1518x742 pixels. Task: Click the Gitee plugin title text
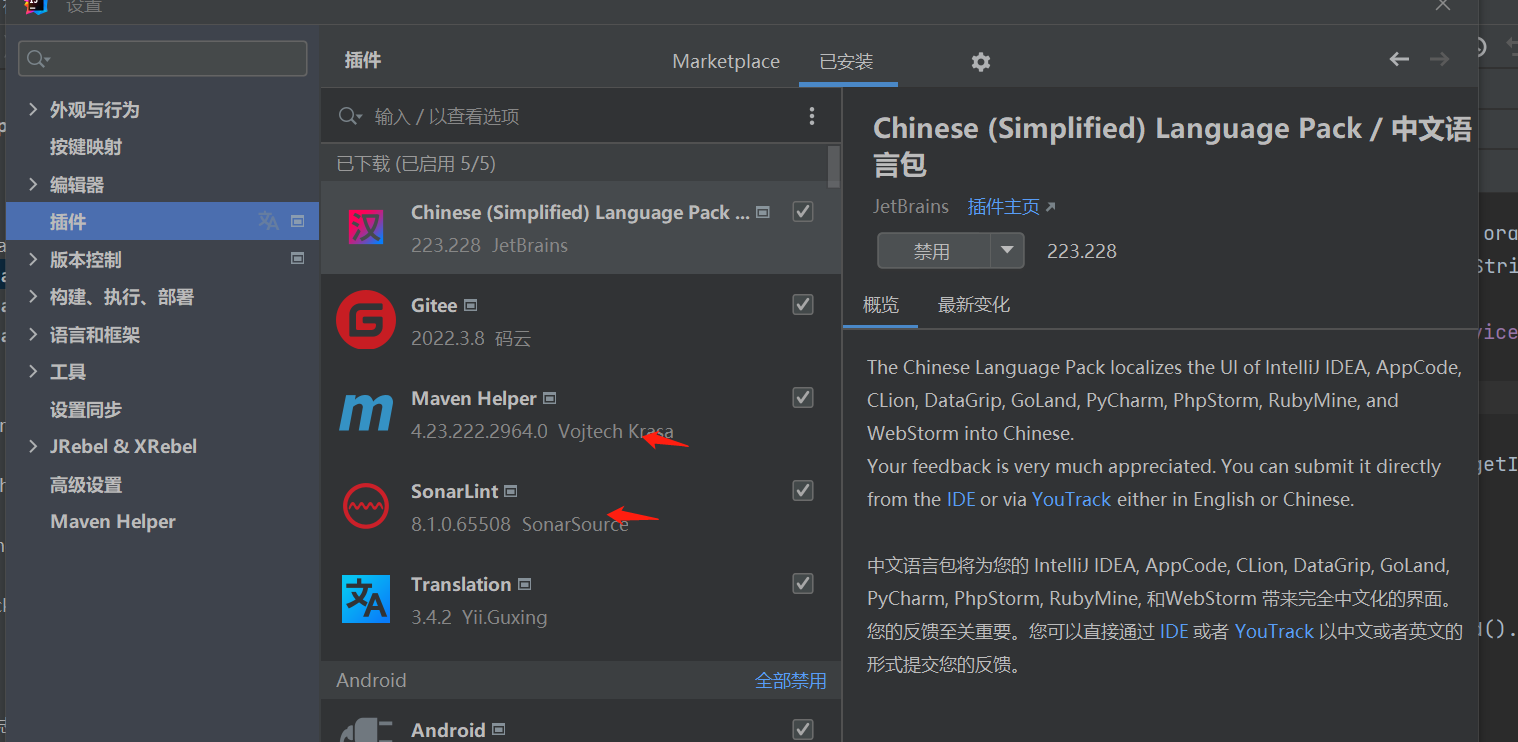[x=434, y=305]
